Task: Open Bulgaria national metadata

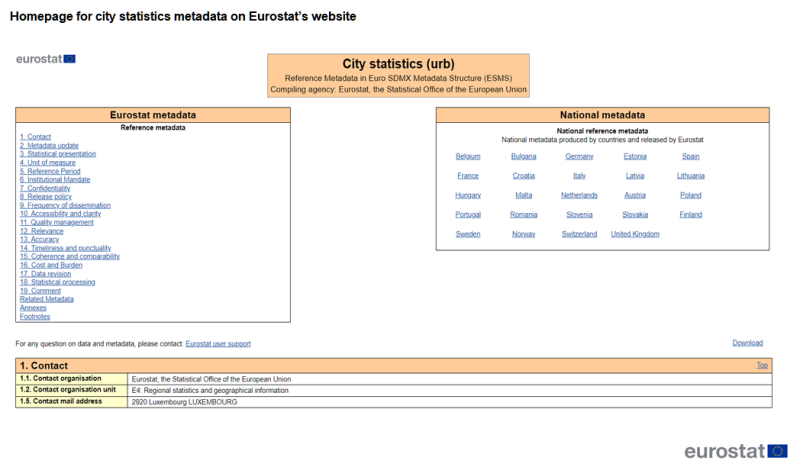Action: coord(523,157)
